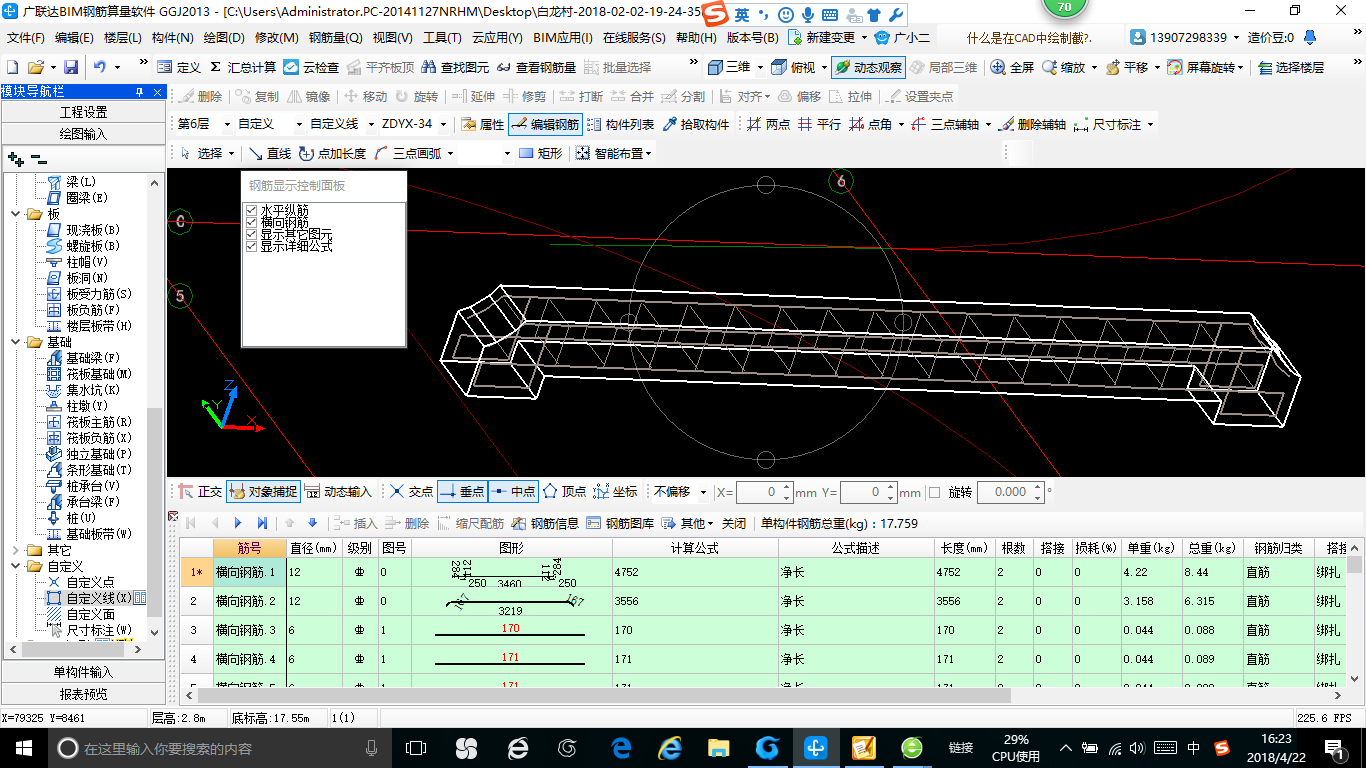The image size is (1366, 768).
Task: Click the open folder icon
Action: coord(35,67)
